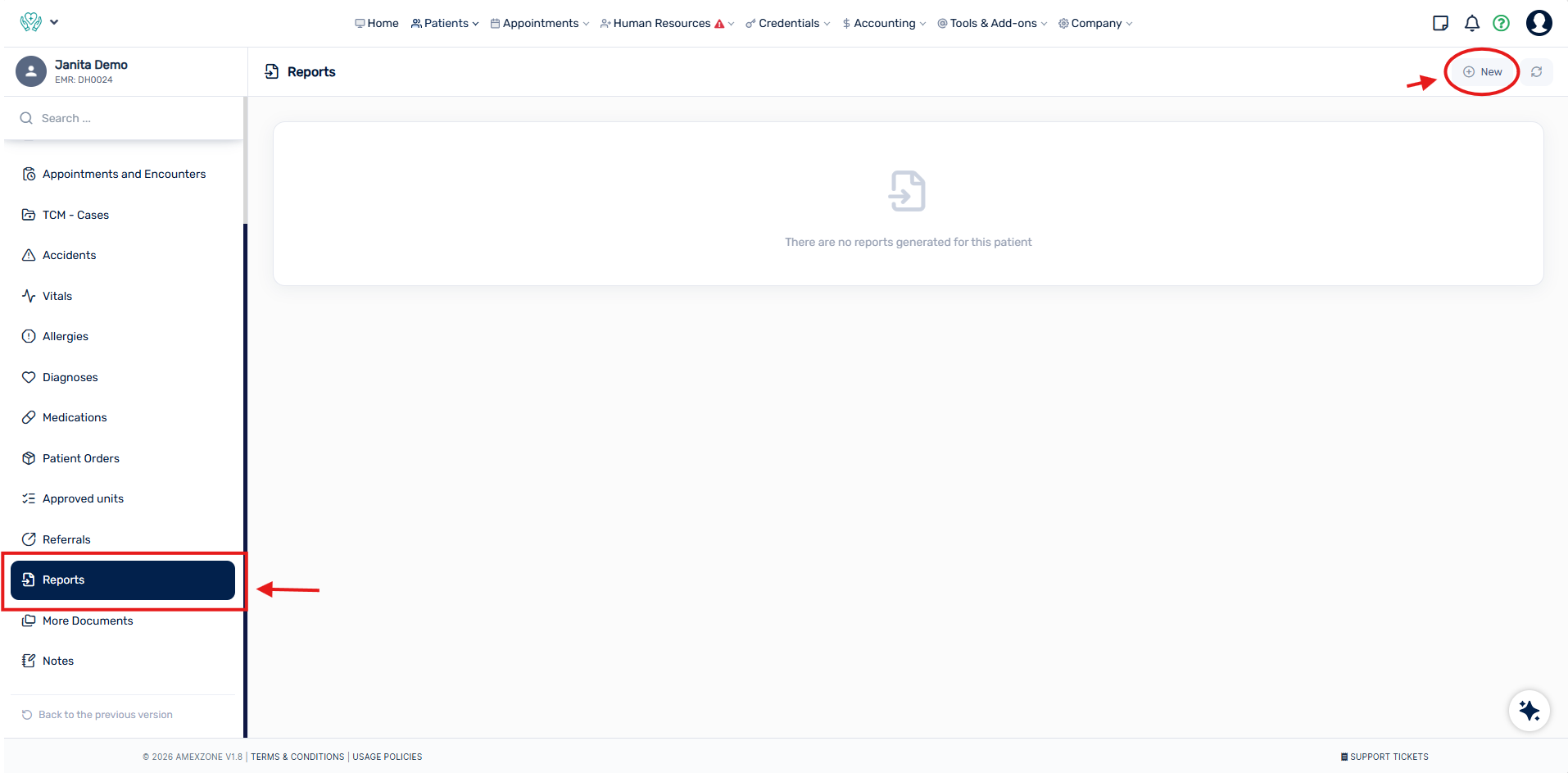The height and width of the screenshot is (773, 1568).
Task: Click the Patient Orders box icon
Action: 29,458
